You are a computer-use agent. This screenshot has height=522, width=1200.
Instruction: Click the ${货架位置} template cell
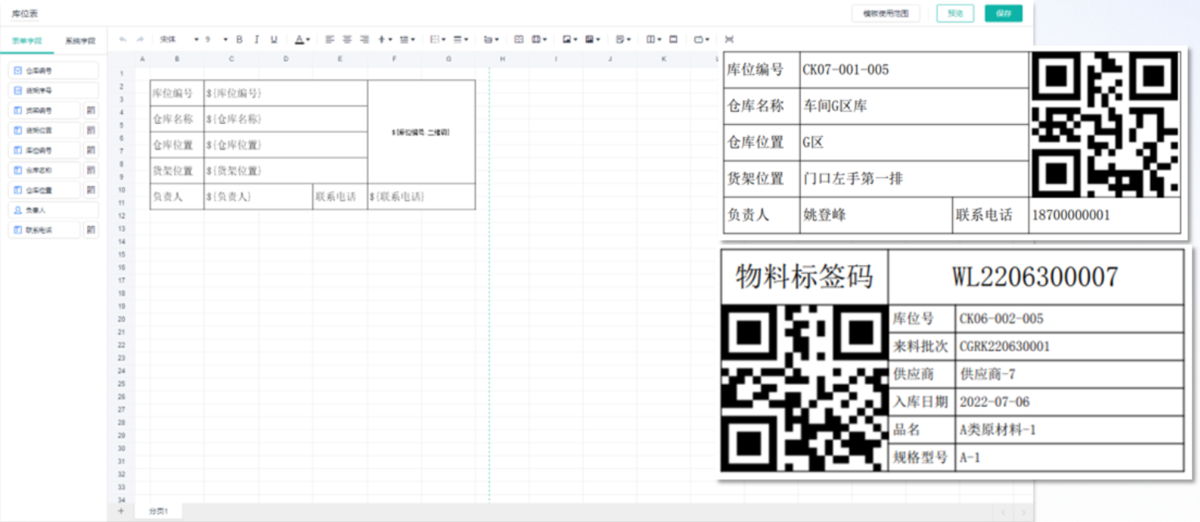click(286, 171)
